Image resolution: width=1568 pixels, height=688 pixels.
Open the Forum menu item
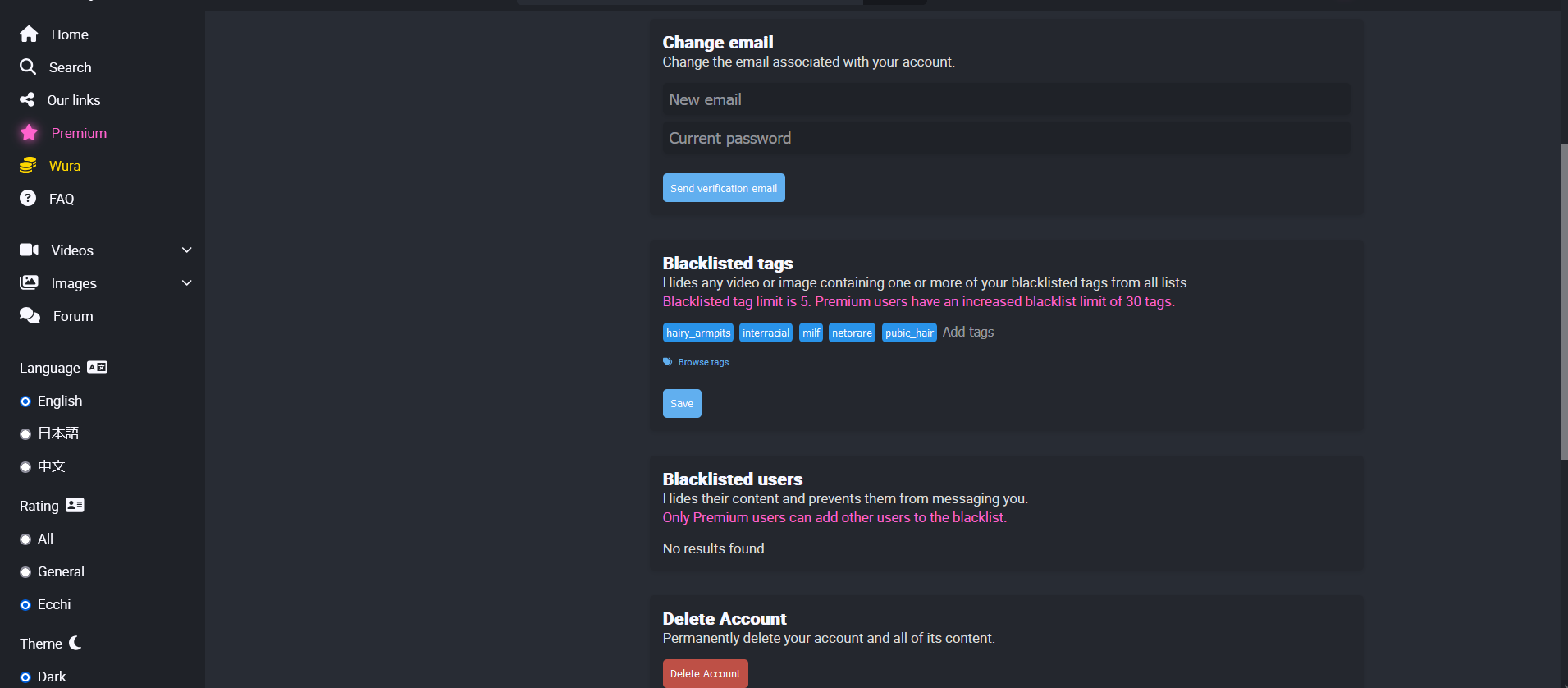pos(73,316)
